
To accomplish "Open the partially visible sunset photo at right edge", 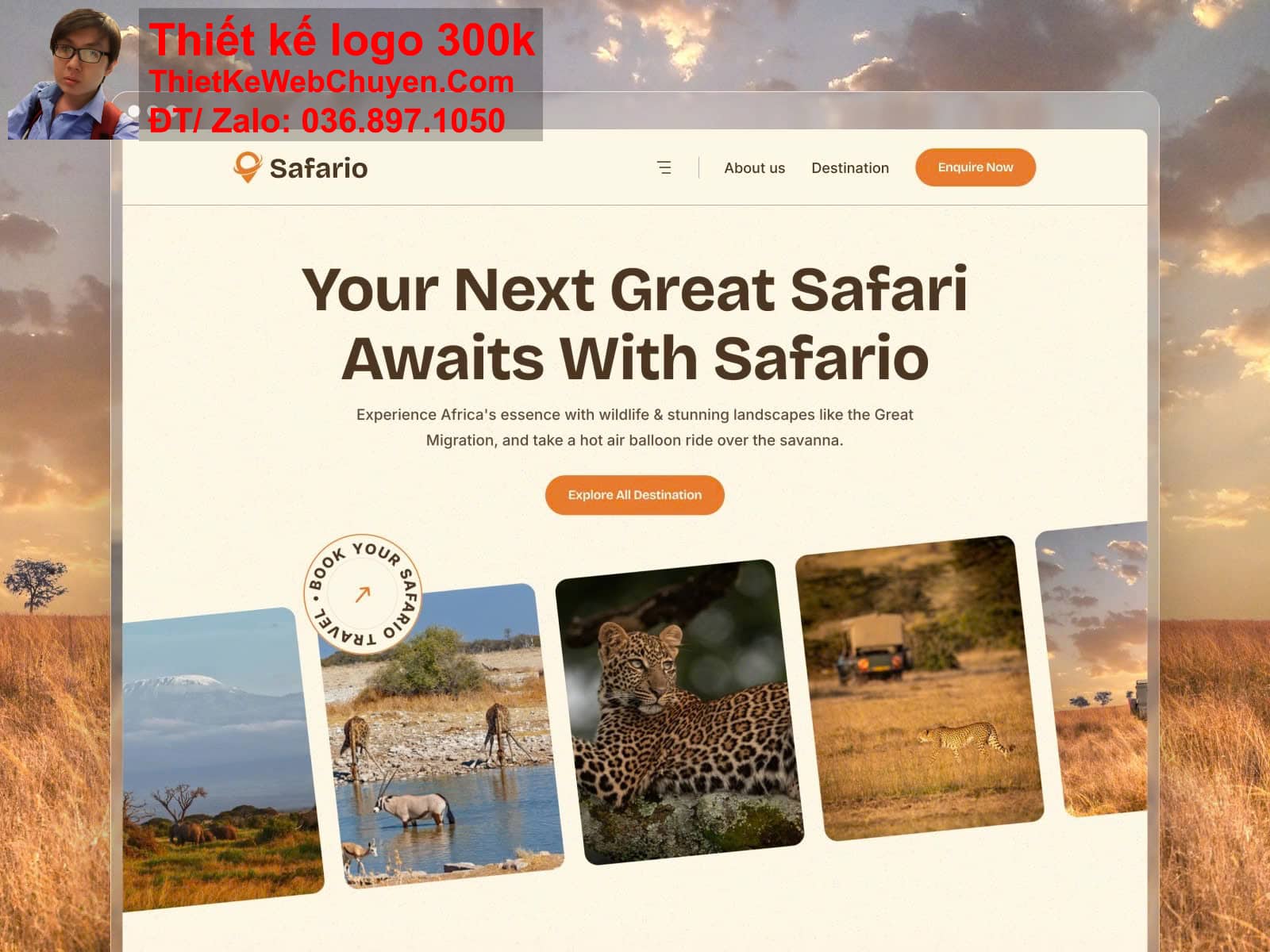I will coord(1092,670).
